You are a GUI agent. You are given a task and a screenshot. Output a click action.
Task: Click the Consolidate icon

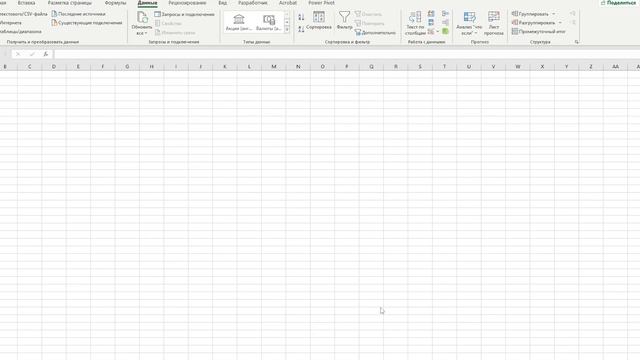(x=445, y=14)
